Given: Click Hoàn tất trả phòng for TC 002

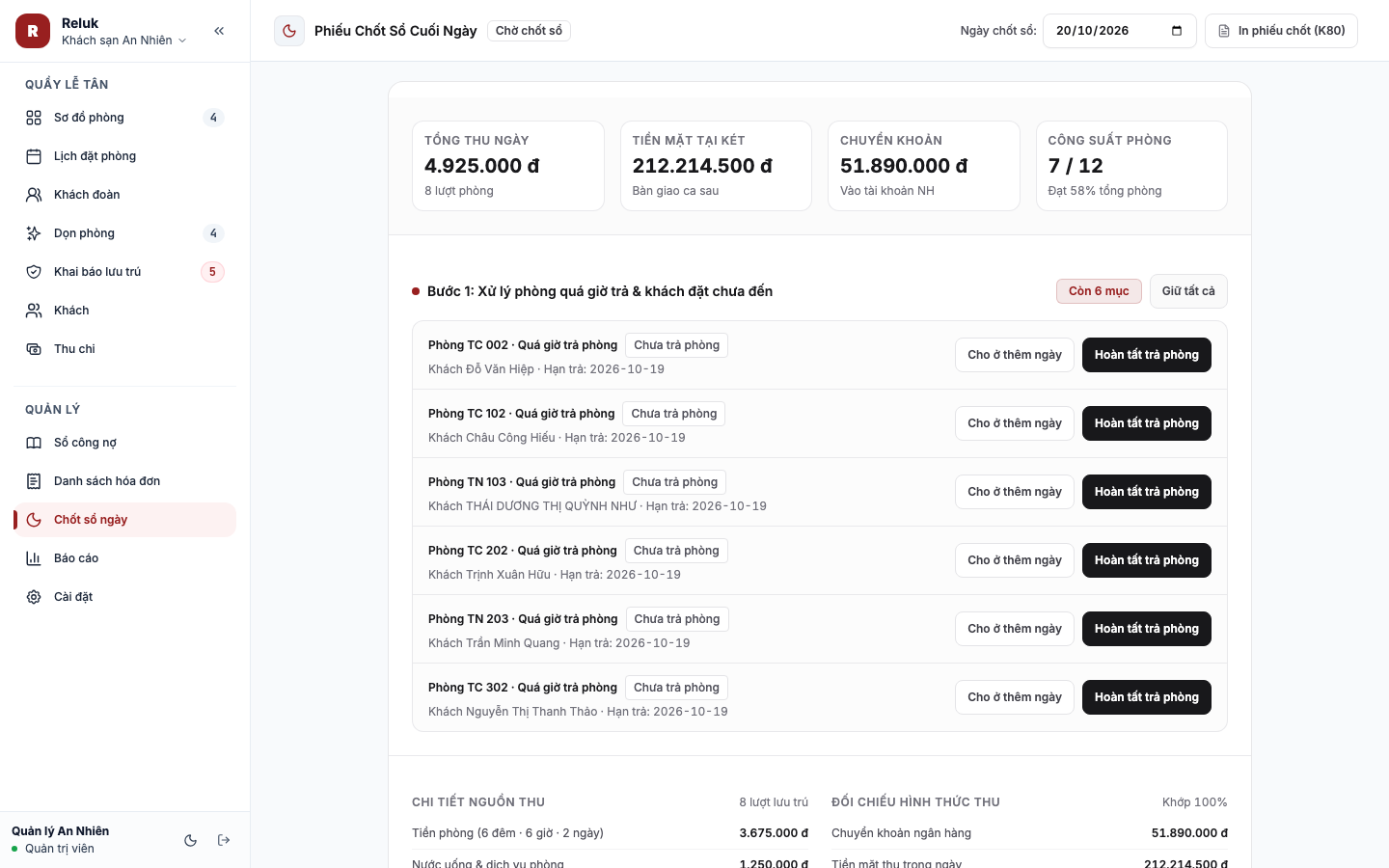Looking at the screenshot, I should tap(1147, 355).
